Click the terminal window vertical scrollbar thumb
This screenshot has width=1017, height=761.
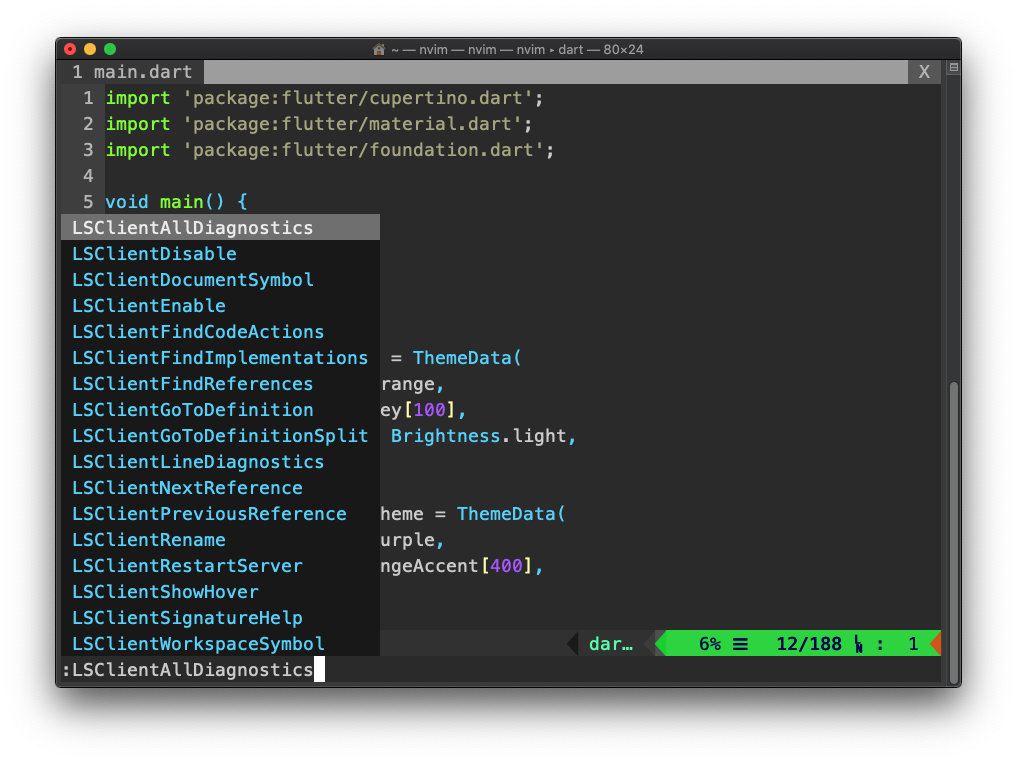pos(953,533)
